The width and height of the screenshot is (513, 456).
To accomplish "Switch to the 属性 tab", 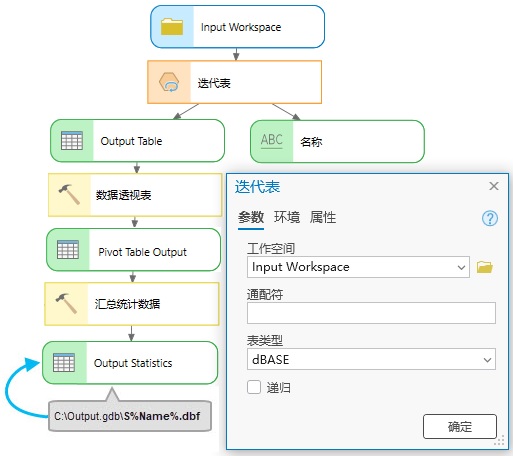I will pyautogui.click(x=323, y=217).
